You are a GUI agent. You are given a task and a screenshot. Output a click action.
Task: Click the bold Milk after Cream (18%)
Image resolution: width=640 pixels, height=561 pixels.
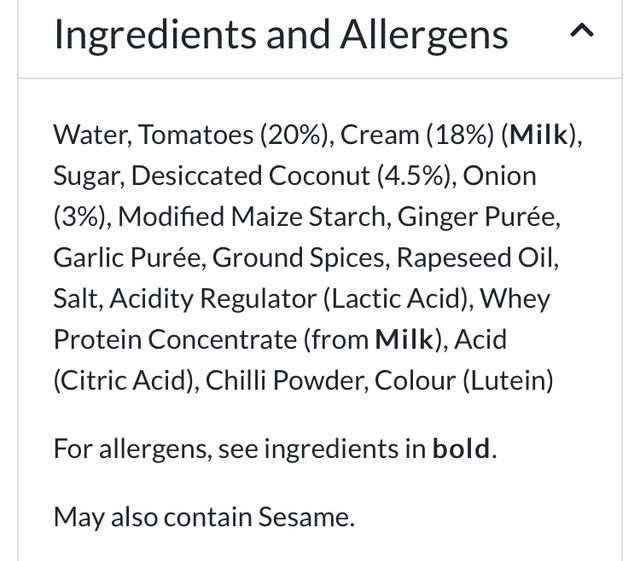[540, 135]
